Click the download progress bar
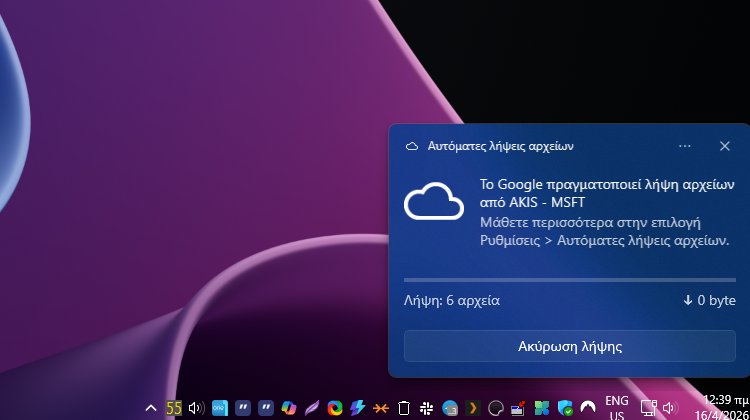750x420 pixels. (569, 280)
